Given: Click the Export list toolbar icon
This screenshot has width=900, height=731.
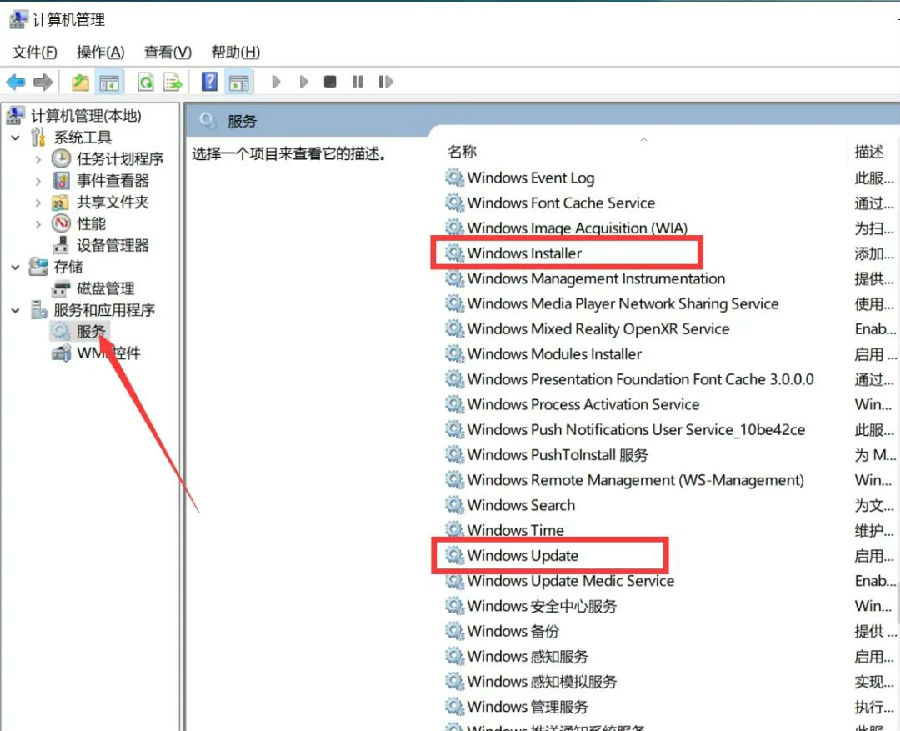Looking at the screenshot, I should 174,82.
